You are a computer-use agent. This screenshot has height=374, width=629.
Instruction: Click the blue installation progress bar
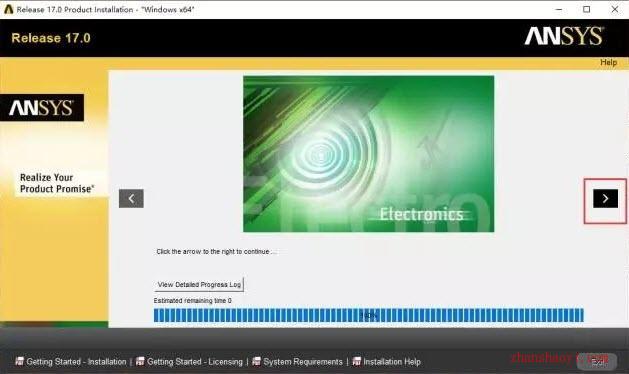[x=369, y=315]
